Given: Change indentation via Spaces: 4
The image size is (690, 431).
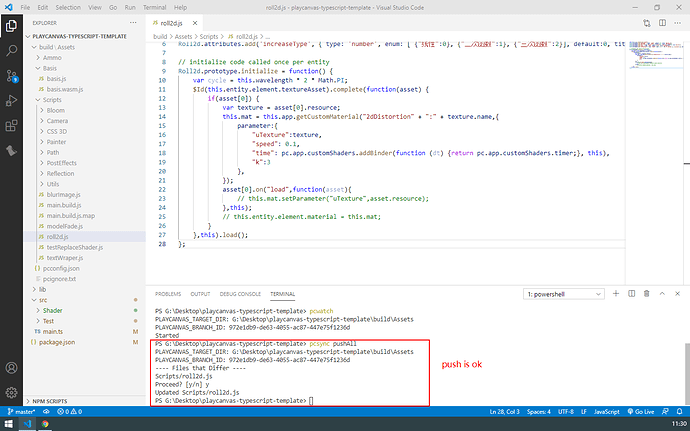Looking at the screenshot, I should [539, 412].
